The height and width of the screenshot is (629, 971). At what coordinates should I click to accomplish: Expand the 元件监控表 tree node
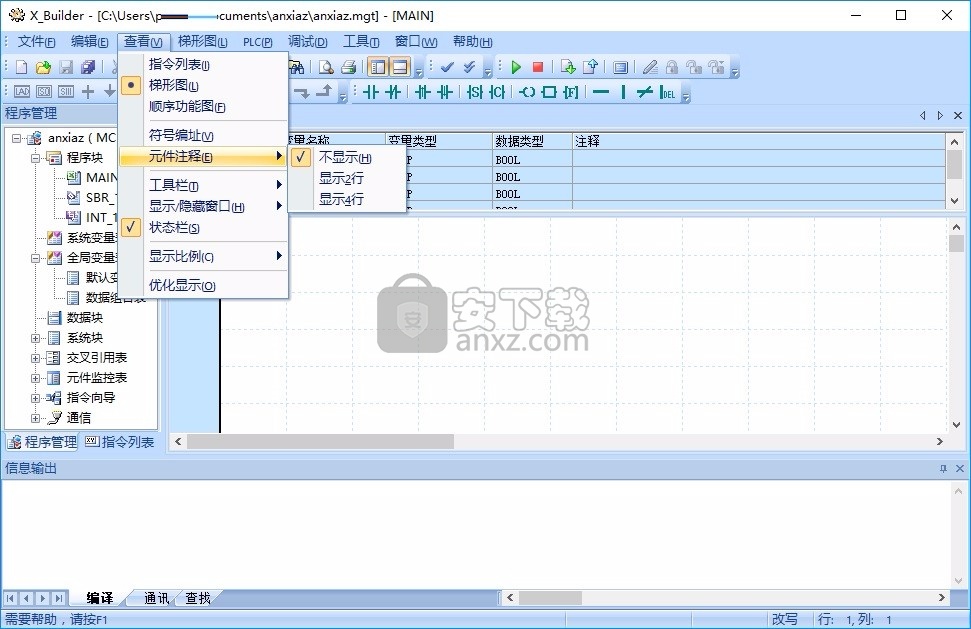tap(36, 378)
